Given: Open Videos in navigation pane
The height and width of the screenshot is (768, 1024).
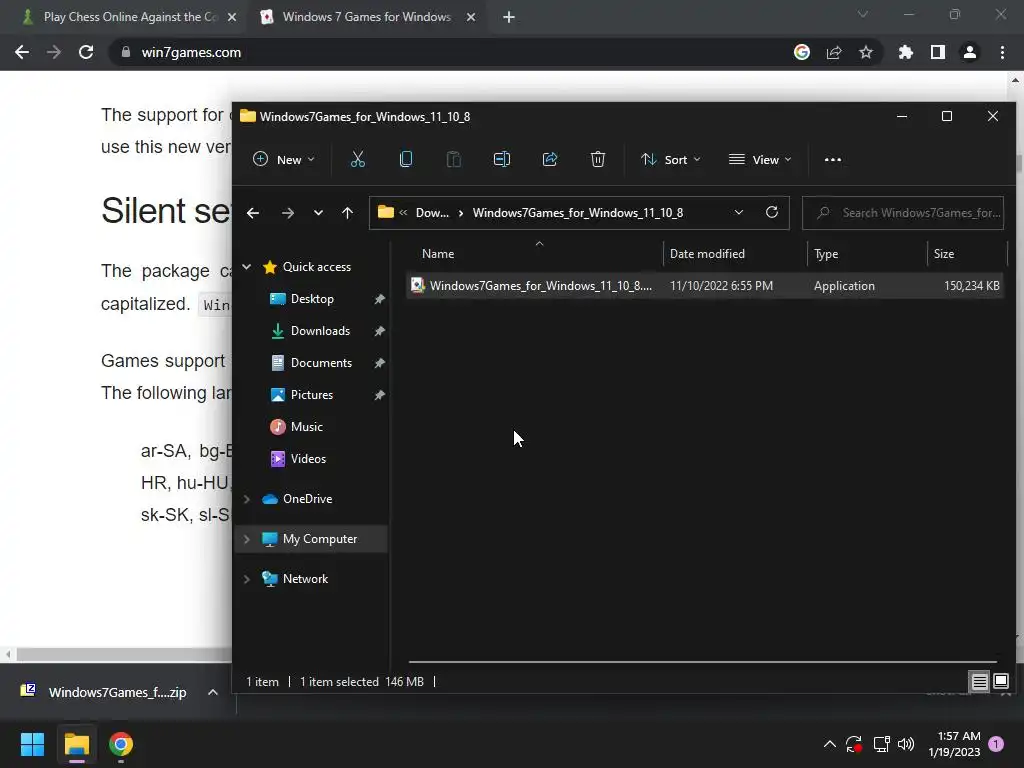Looking at the screenshot, I should (308, 458).
